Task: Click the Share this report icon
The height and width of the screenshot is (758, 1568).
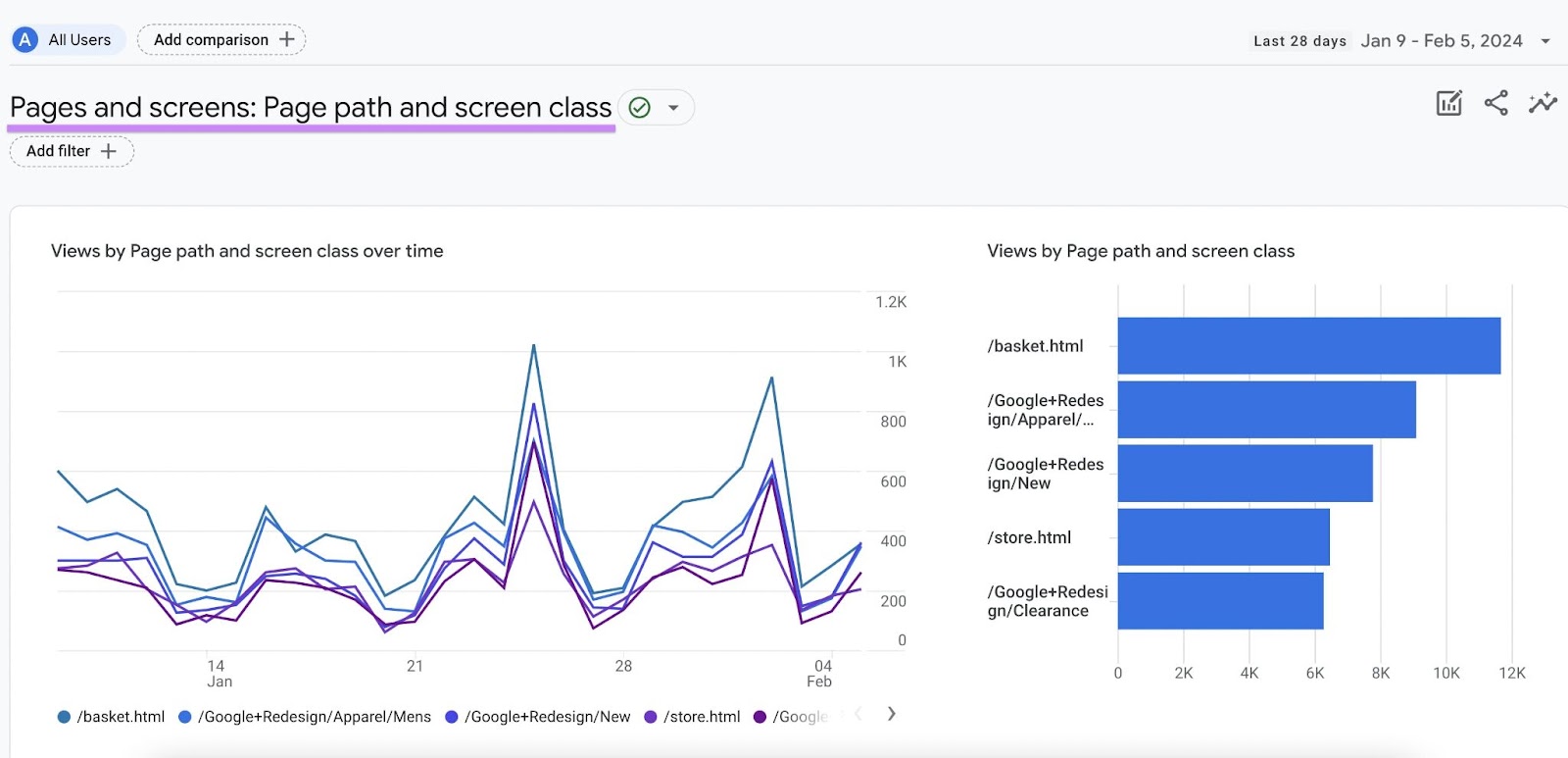Action: tap(1495, 103)
